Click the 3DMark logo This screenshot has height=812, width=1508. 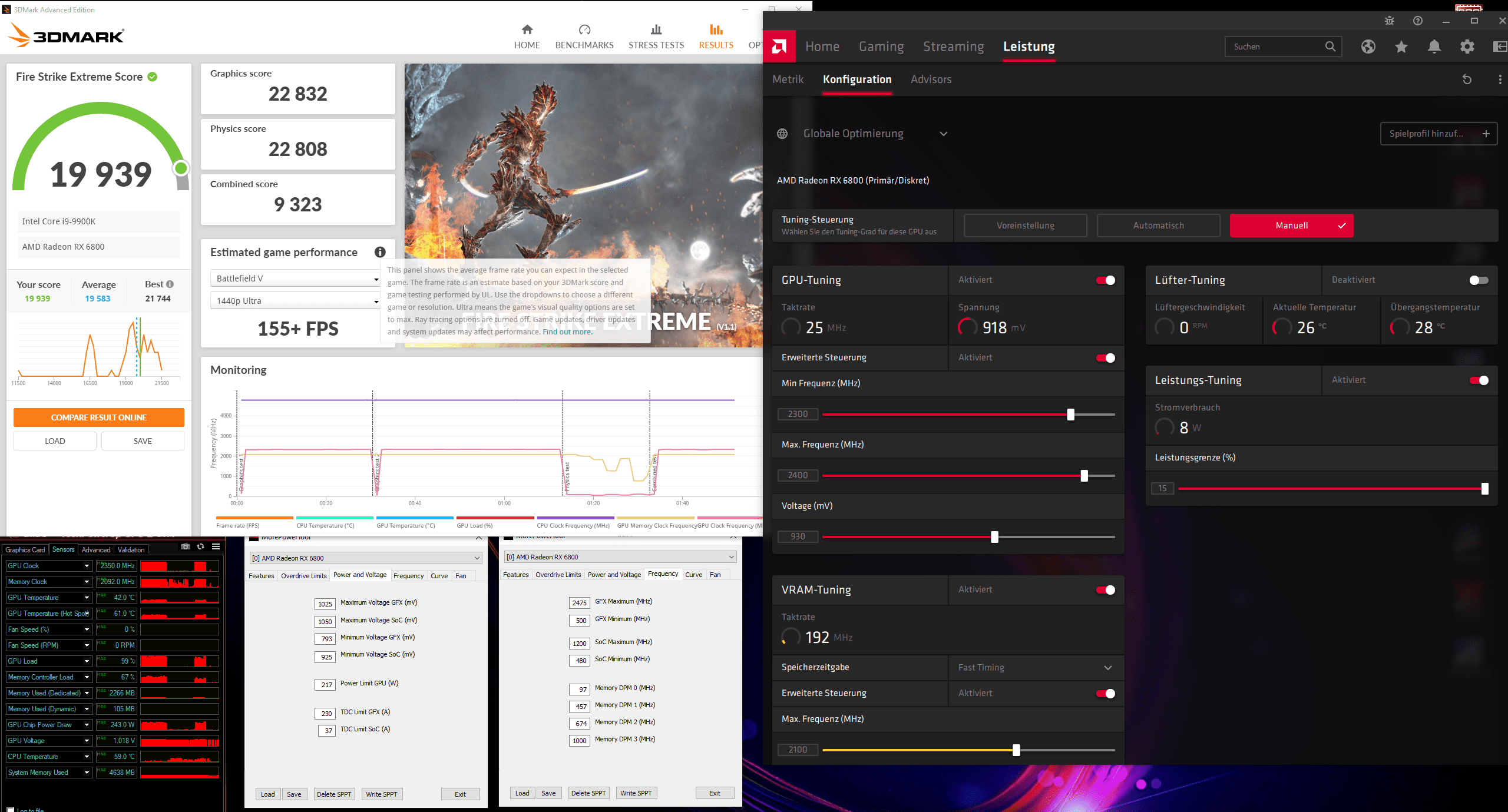(x=66, y=35)
